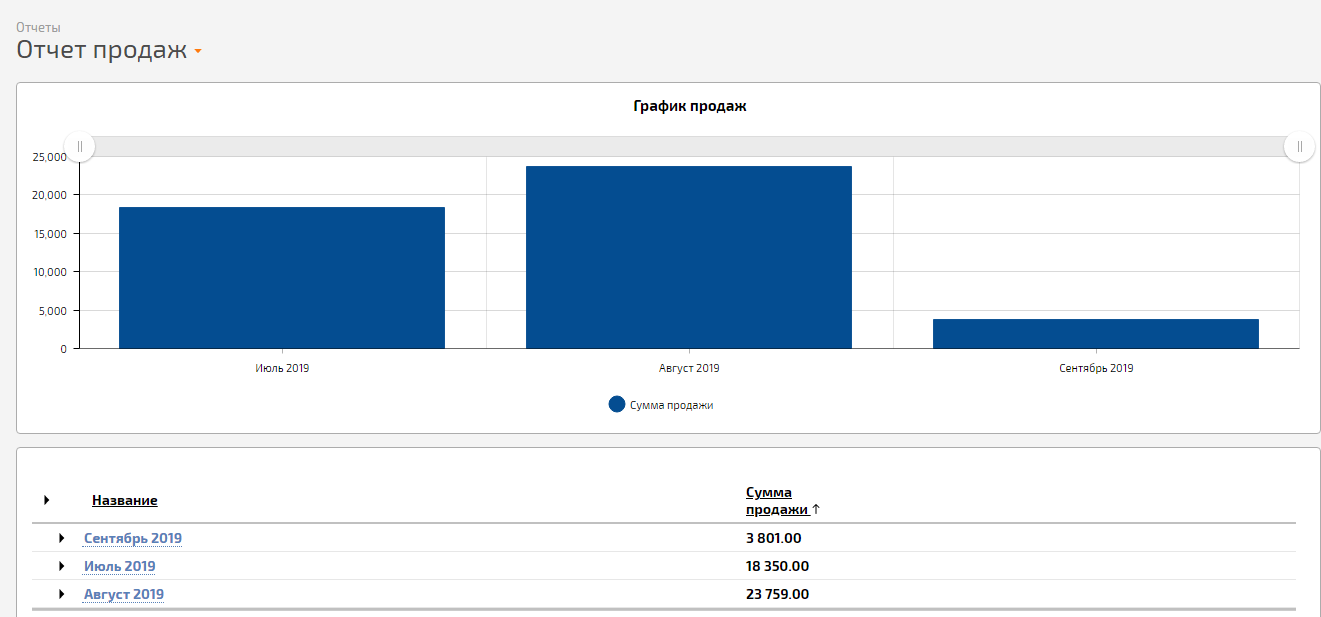Click the Отчеты breadcrumb link

coord(38,28)
